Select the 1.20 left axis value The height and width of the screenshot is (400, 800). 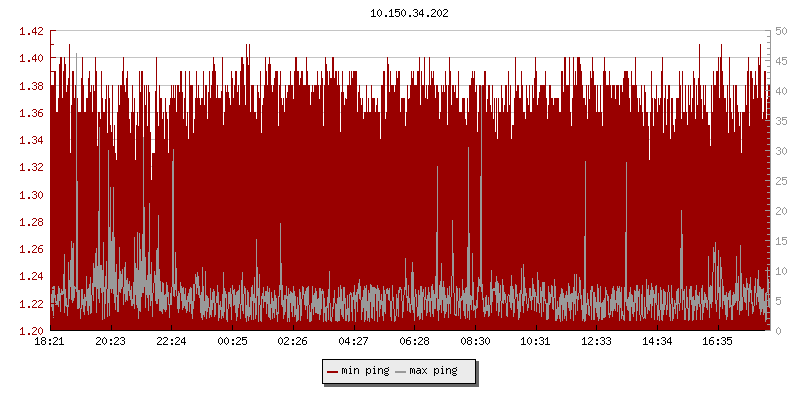pos(32,331)
